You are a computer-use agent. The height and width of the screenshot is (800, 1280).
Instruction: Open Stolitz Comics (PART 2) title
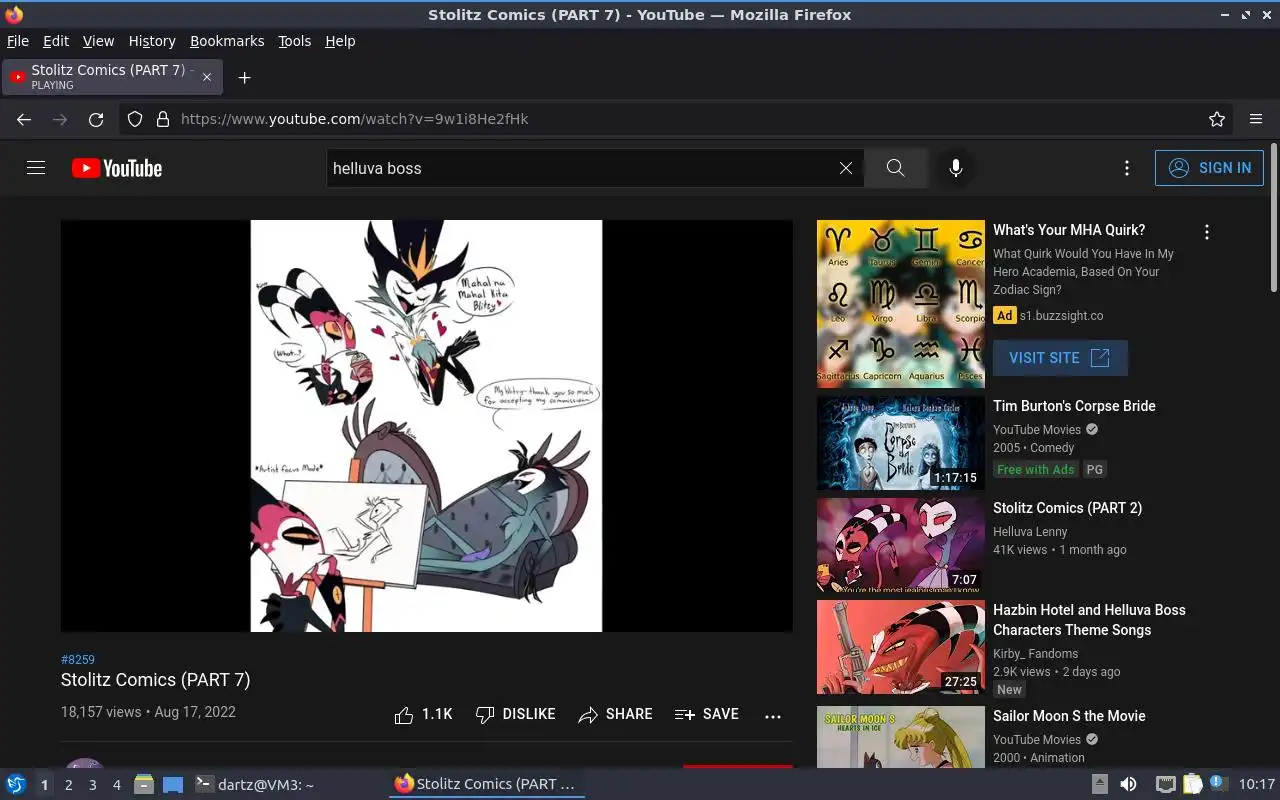coord(1067,508)
